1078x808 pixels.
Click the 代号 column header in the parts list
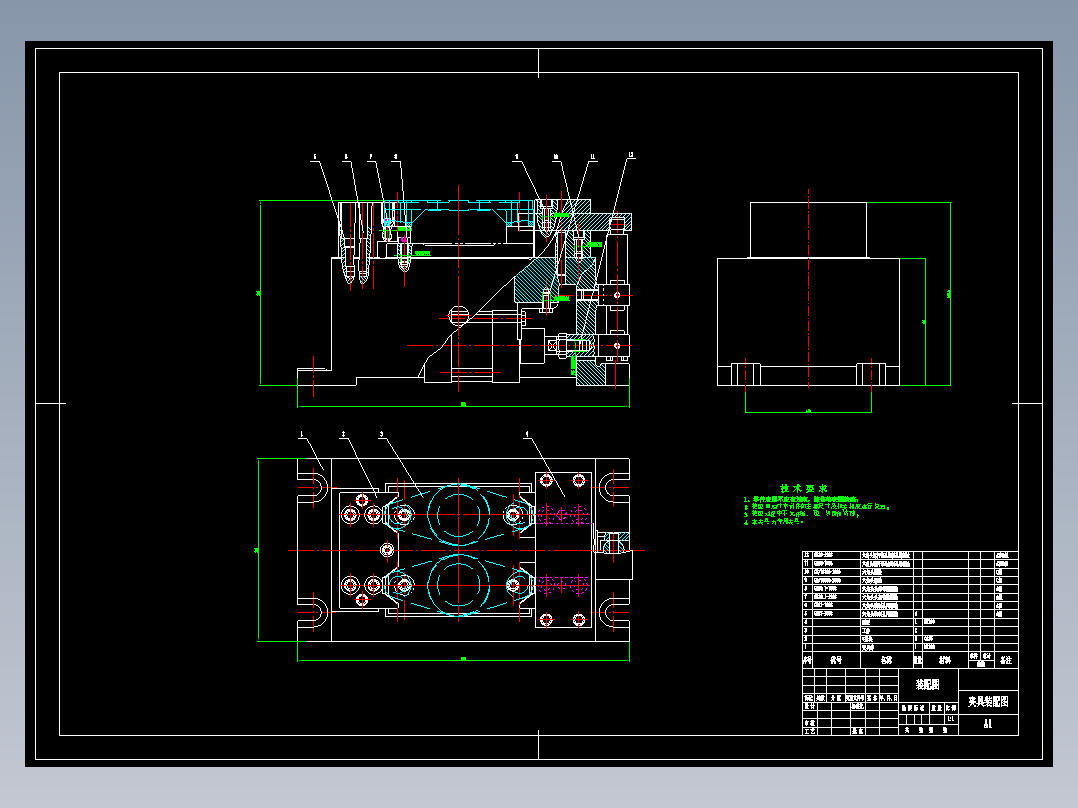tap(836, 660)
